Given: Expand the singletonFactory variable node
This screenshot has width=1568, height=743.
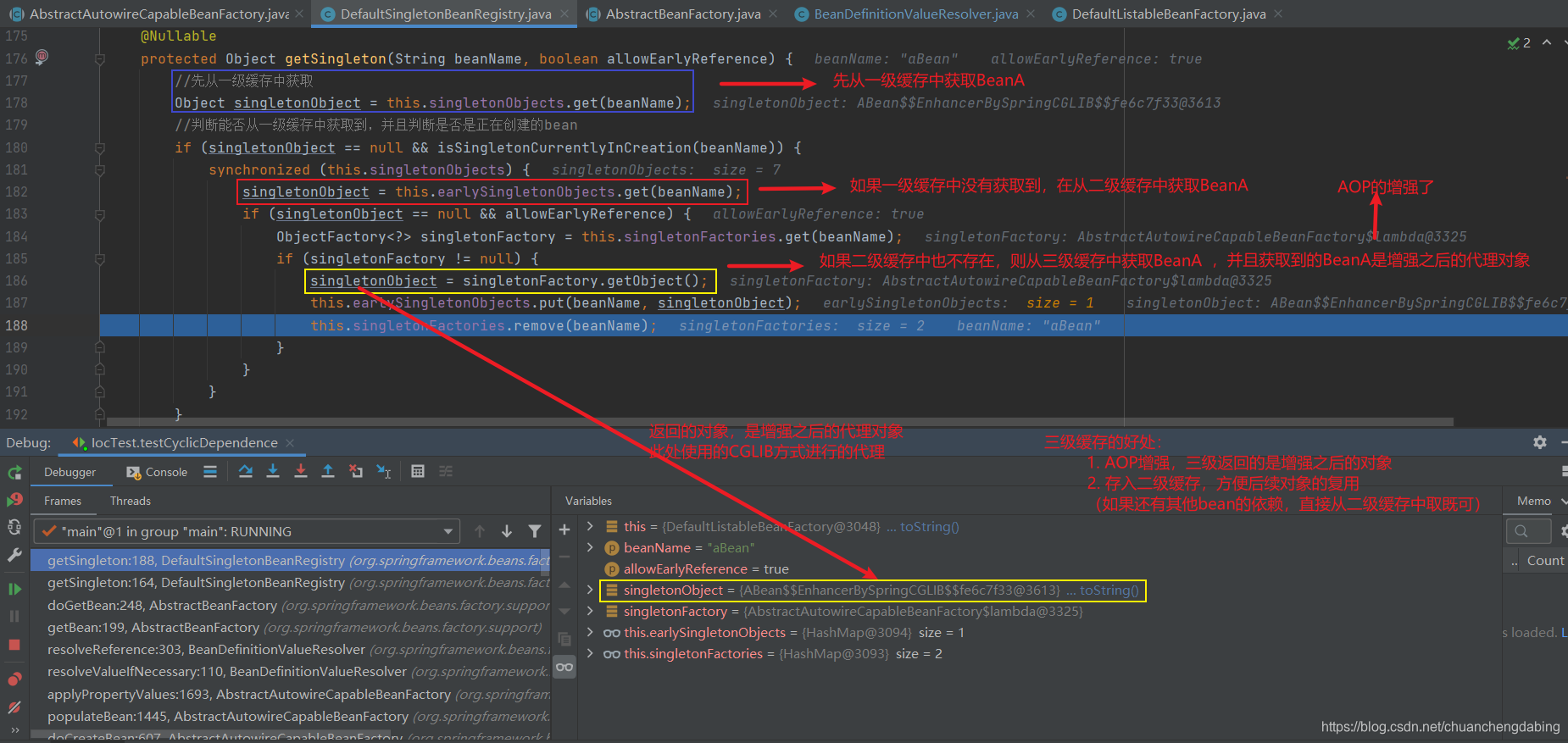Looking at the screenshot, I should (591, 611).
